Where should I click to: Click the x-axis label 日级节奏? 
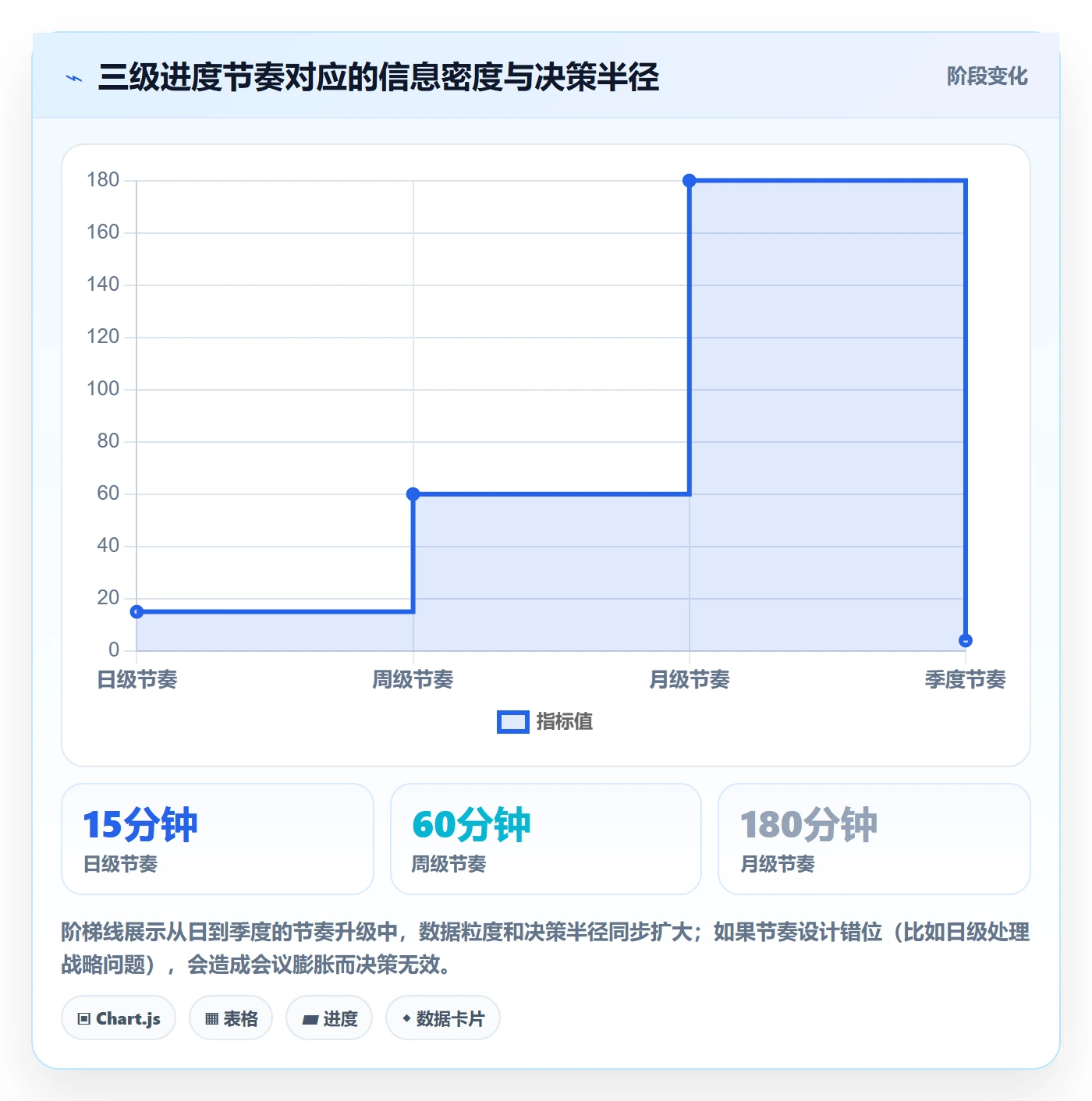coord(137,680)
